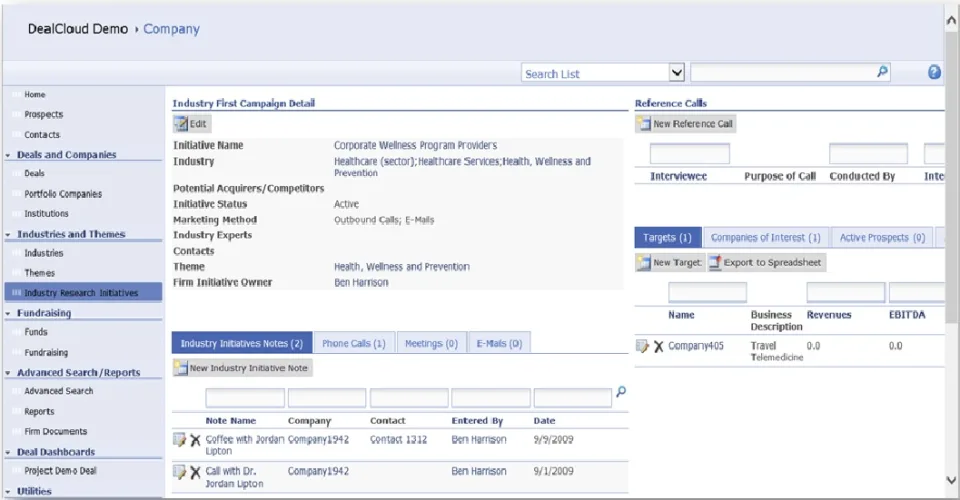Click Purpose of Call column header
The height and width of the screenshot is (500, 960).
780,176
